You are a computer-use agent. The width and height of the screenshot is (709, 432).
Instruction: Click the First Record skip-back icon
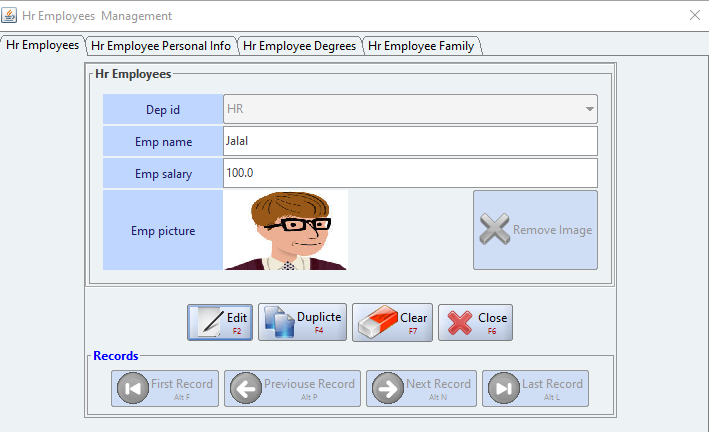[131, 388]
